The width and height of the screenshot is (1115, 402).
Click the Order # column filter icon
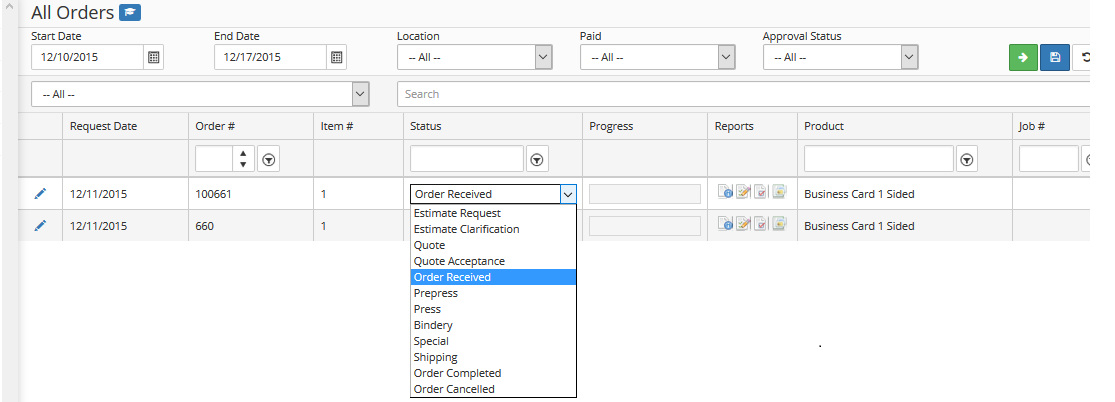tap(268, 161)
